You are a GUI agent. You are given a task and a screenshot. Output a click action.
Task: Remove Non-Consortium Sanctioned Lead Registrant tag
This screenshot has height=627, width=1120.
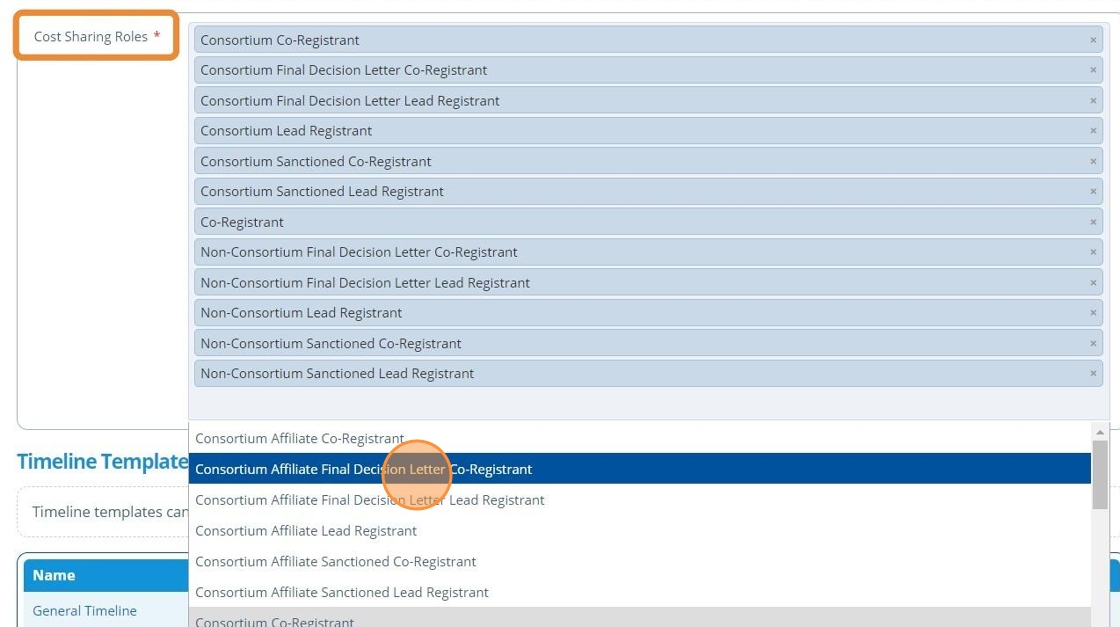coord(1093,373)
